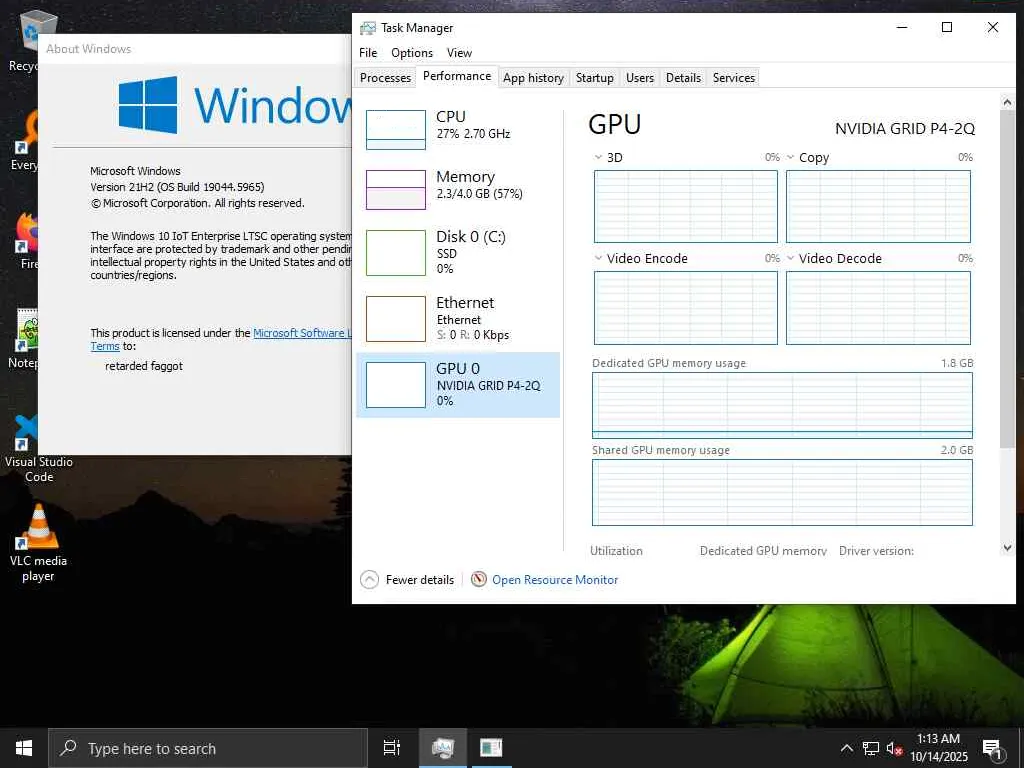This screenshot has width=1024, height=768.
Task: Click Microsoft Software License link in About Windows
Action: (302, 333)
